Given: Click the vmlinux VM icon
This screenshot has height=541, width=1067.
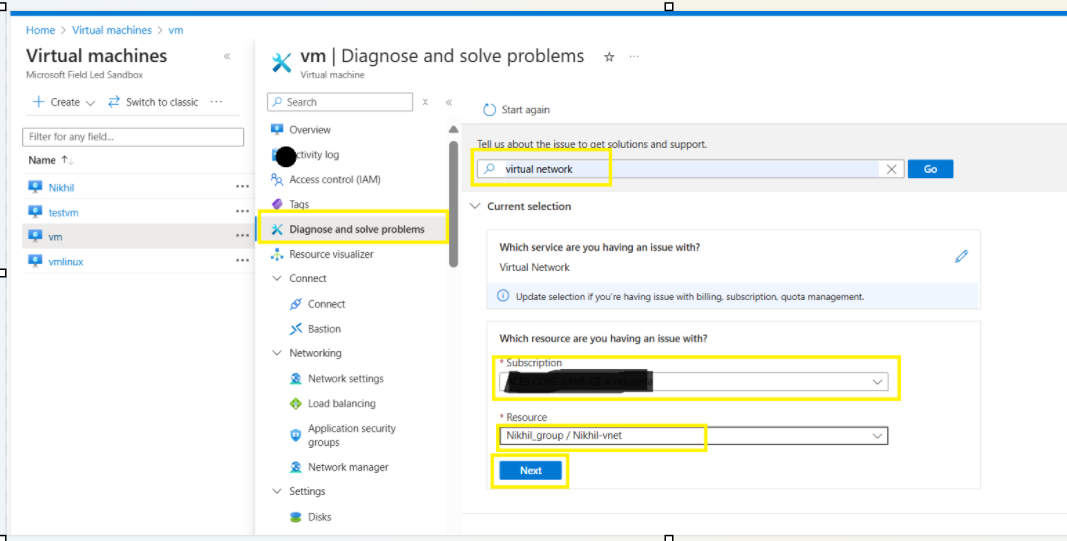Looking at the screenshot, I should [x=35, y=261].
